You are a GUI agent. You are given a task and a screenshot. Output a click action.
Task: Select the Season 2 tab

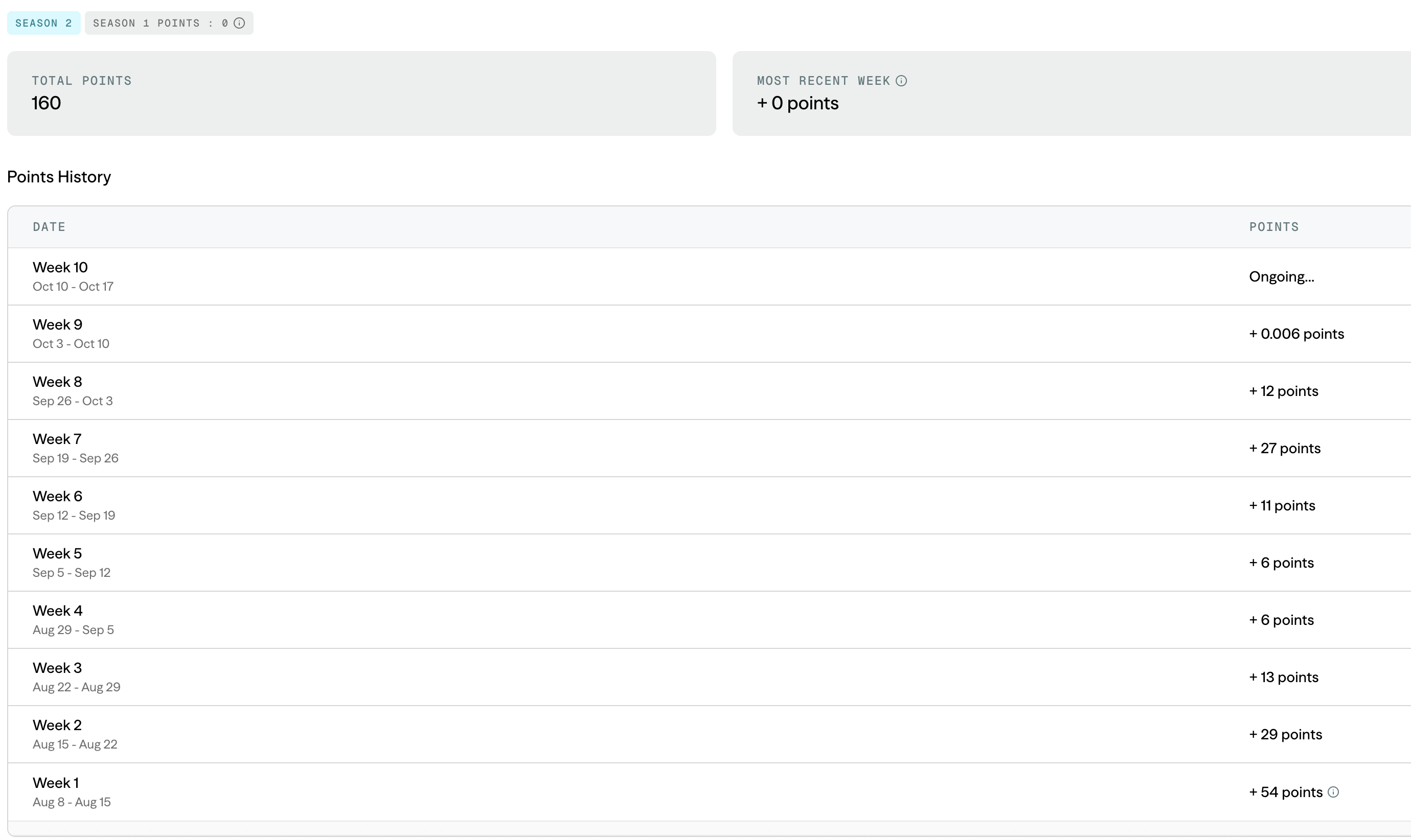(x=43, y=23)
